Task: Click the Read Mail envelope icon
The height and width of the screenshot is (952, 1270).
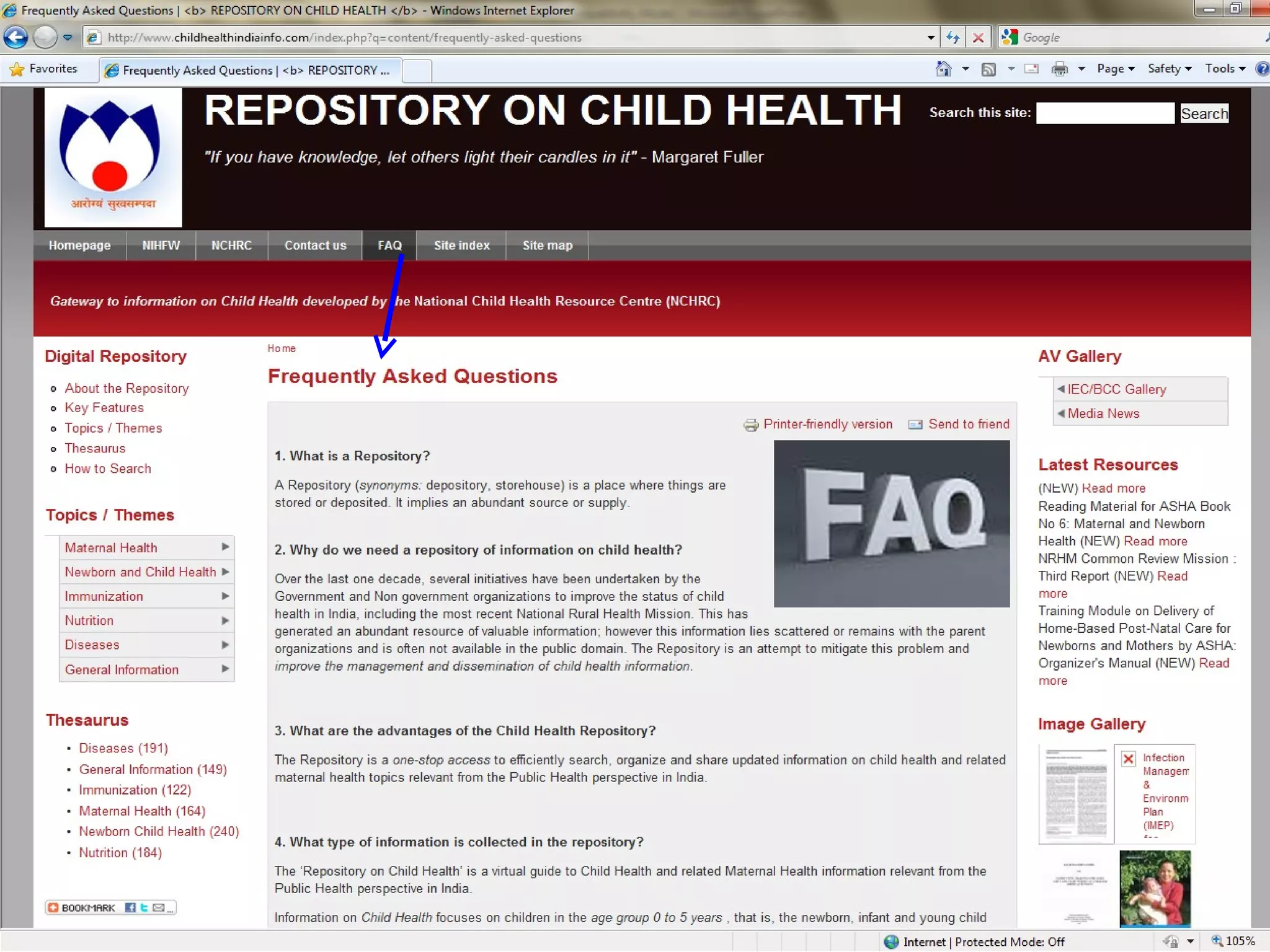Action: pyautogui.click(x=1031, y=69)
